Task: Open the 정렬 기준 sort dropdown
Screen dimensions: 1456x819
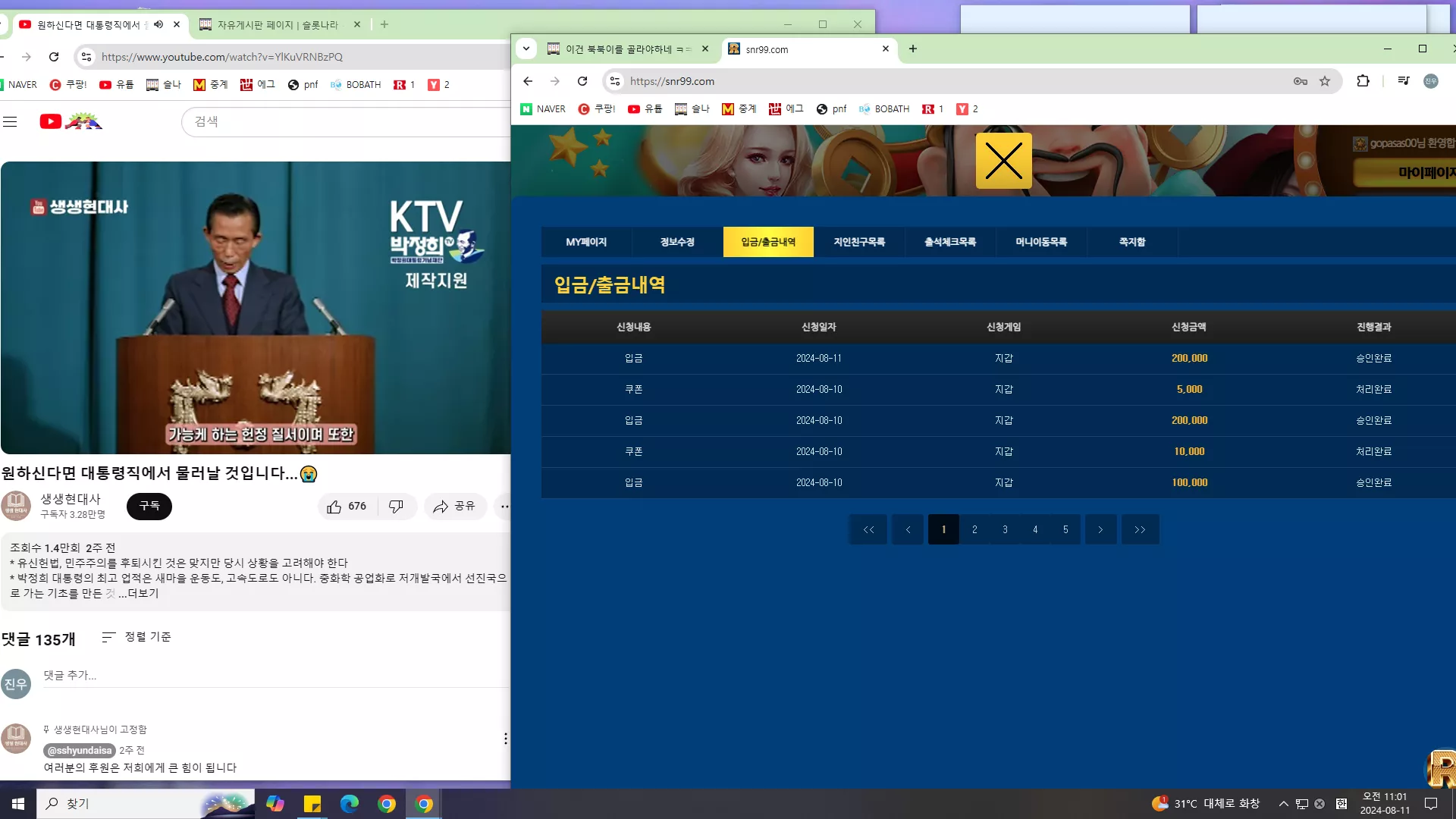Action: (136, 637)
